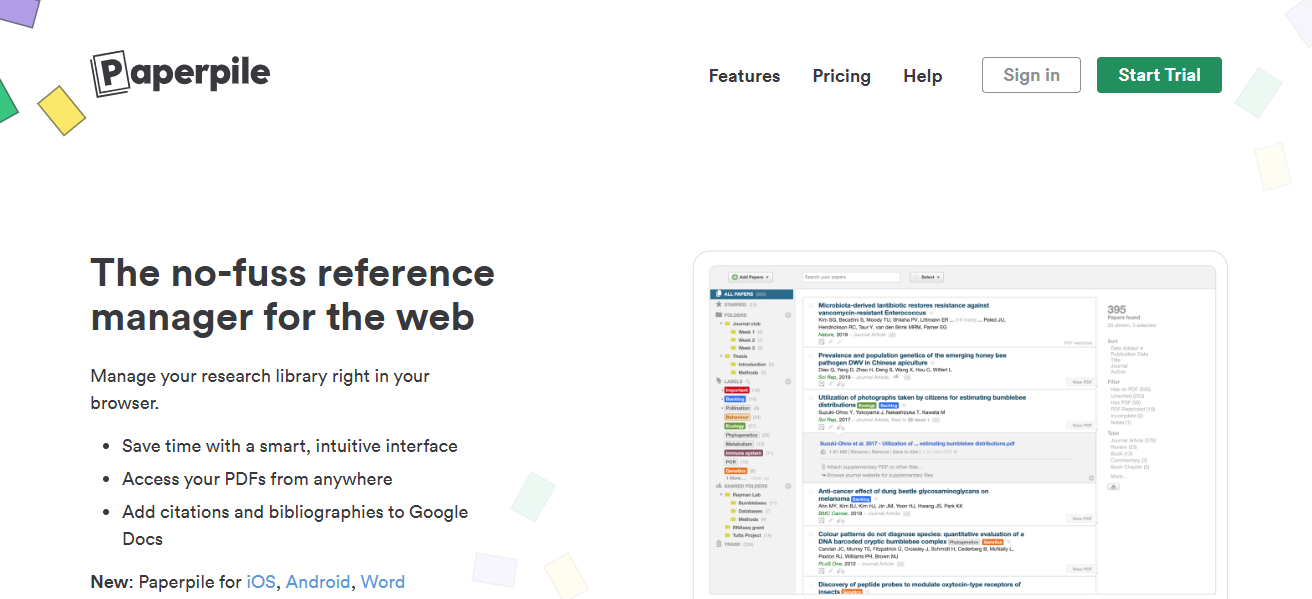Screen dimensions: 1312x599
Task: Check the Utilization of photographs paper checkbox
Action: [x=810, y=397]
